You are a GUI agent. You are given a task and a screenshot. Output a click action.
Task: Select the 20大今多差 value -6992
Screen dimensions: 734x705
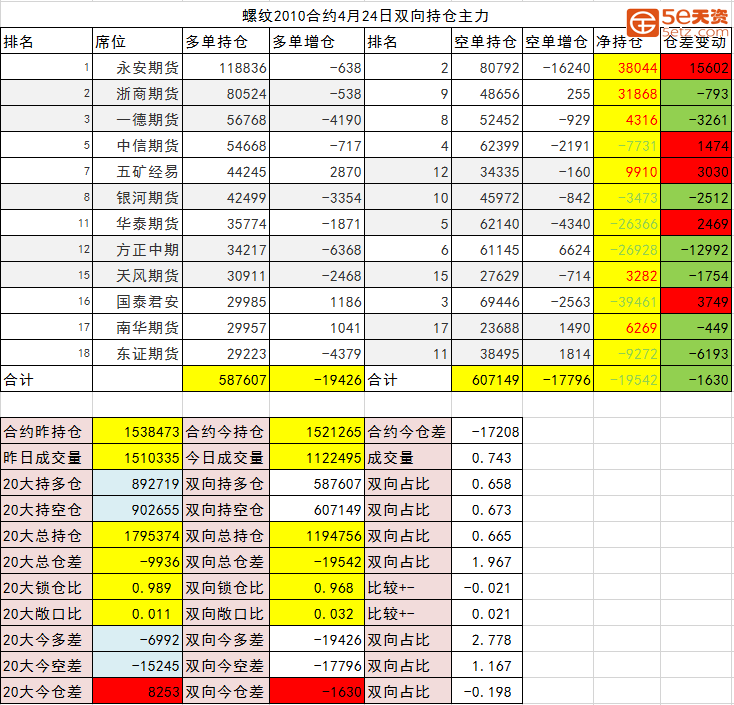pyautogui.click(x=137, y=639)
